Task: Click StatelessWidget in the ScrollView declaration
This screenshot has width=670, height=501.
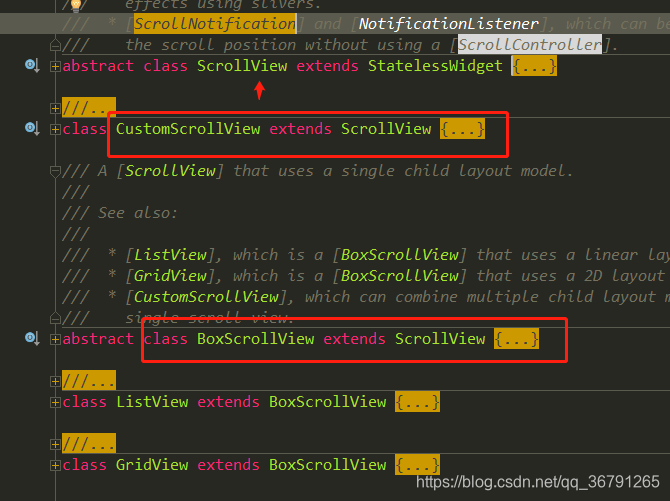Action: point(435,66)
